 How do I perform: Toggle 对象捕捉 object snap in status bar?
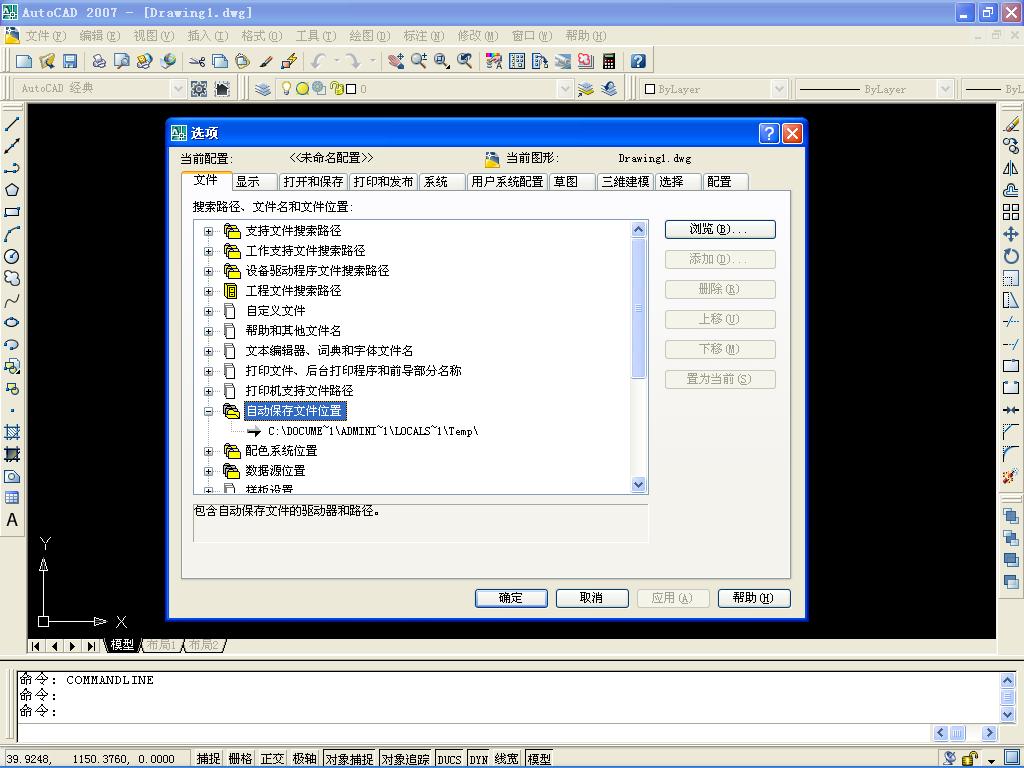click(349, 758)
